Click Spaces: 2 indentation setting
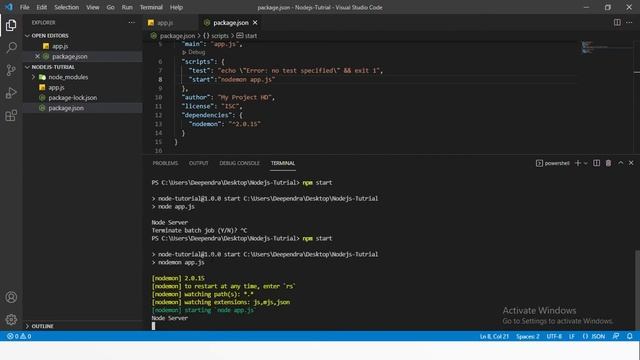The height and width of the screenshot is (360, 640). (527, 336)
